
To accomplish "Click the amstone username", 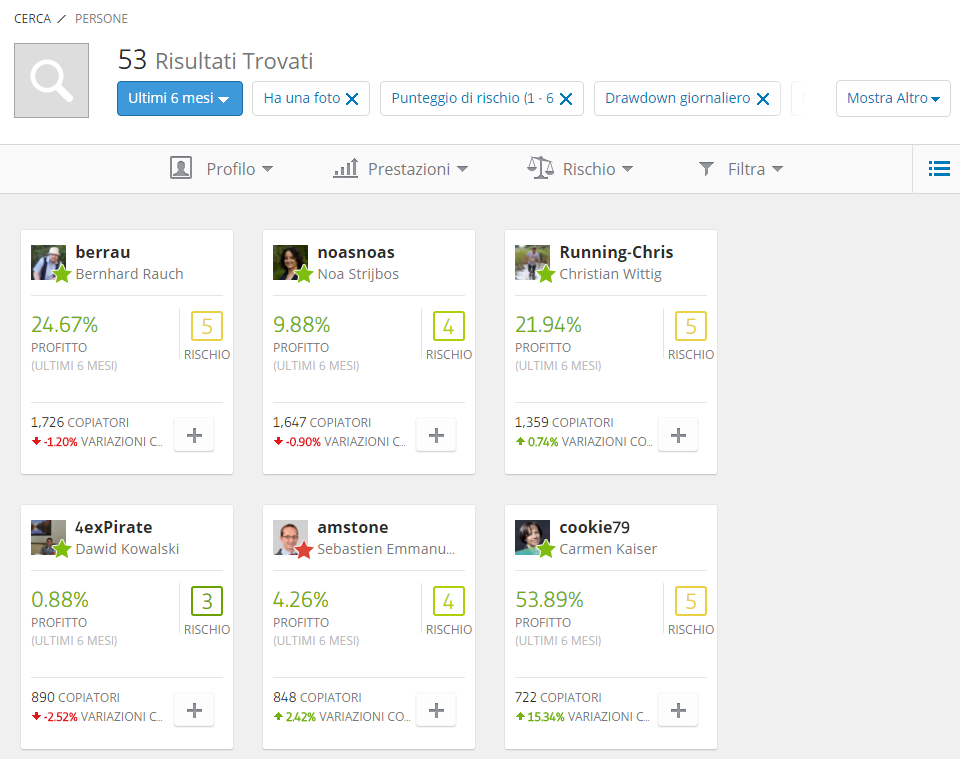I will click(x=353, y=527).
